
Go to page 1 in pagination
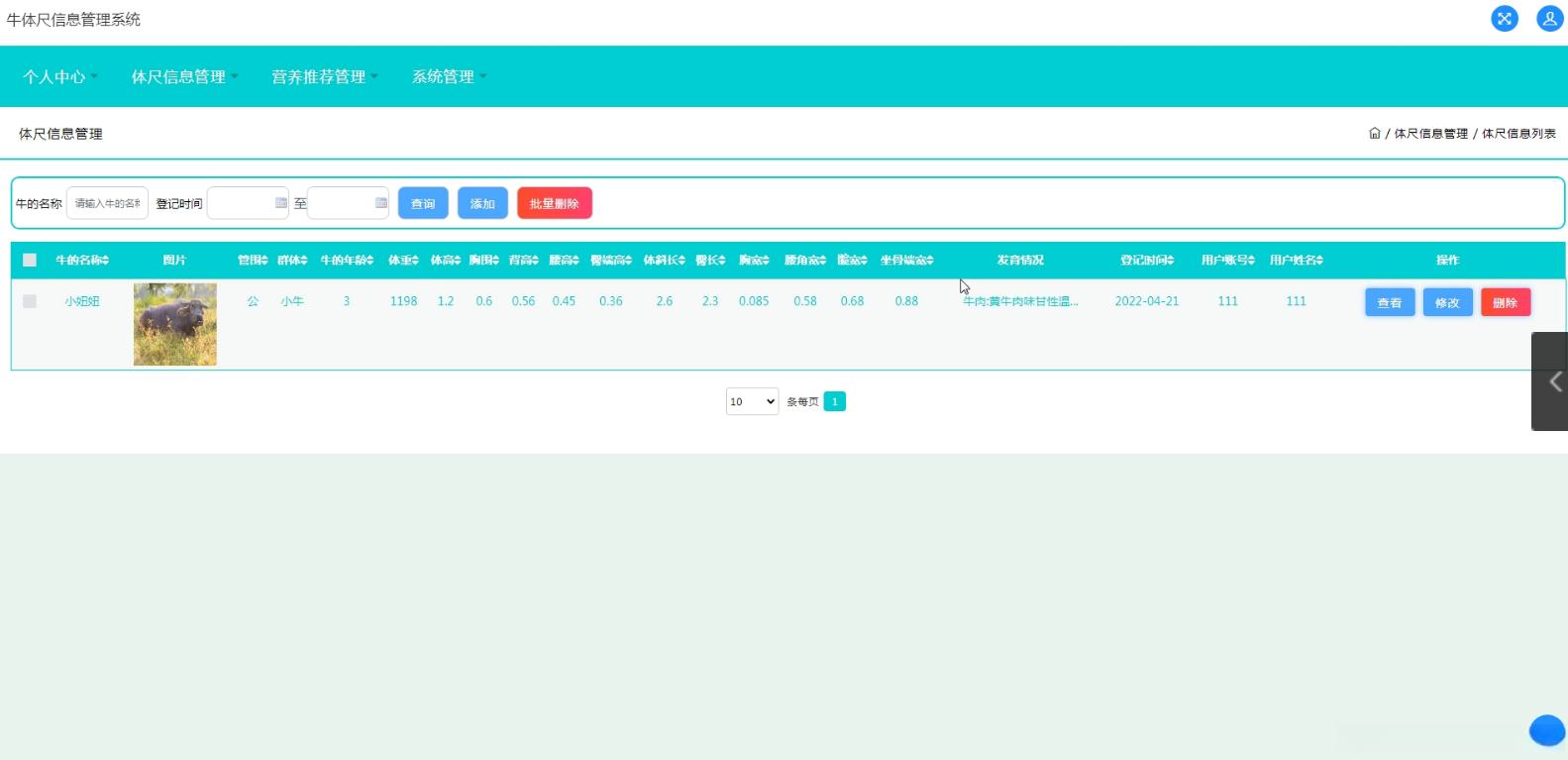pyautogui.click(x=835, y=401)
